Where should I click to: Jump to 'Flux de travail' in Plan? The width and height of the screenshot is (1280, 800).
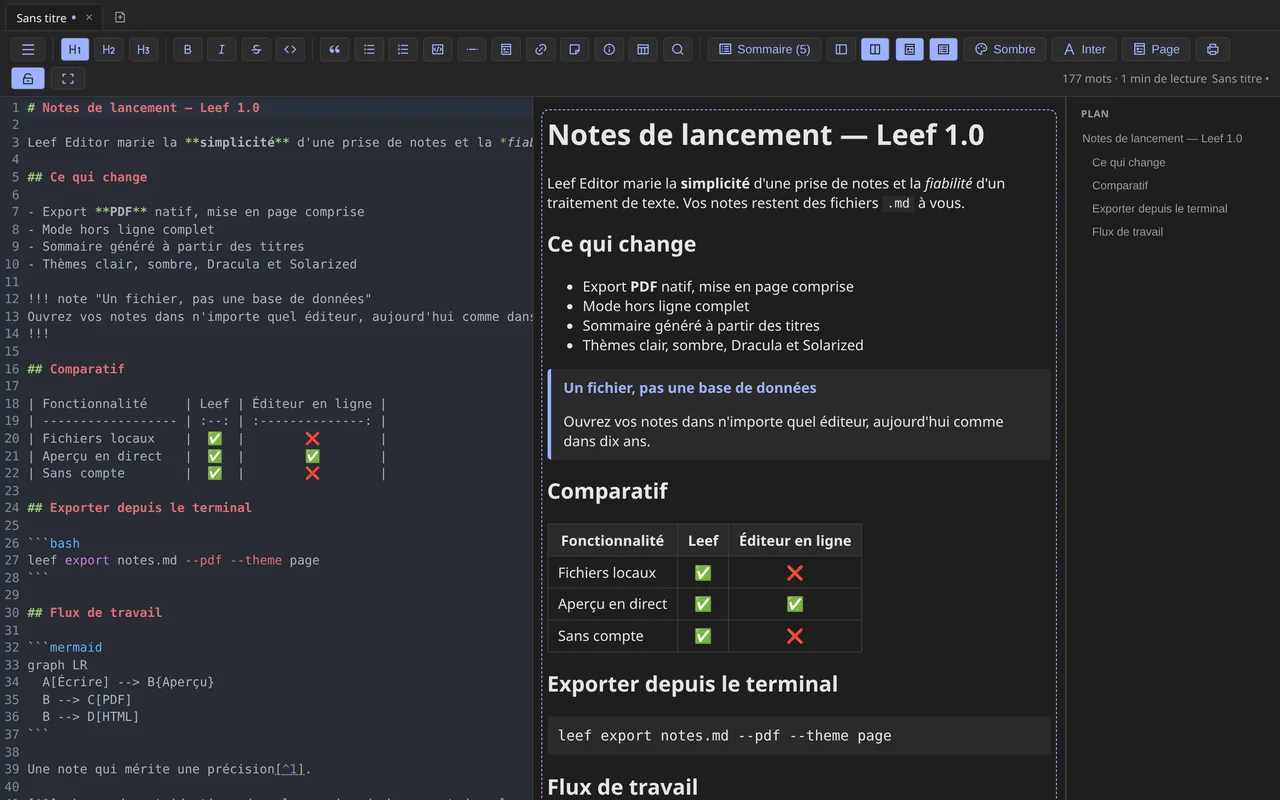coord(1128,231)
